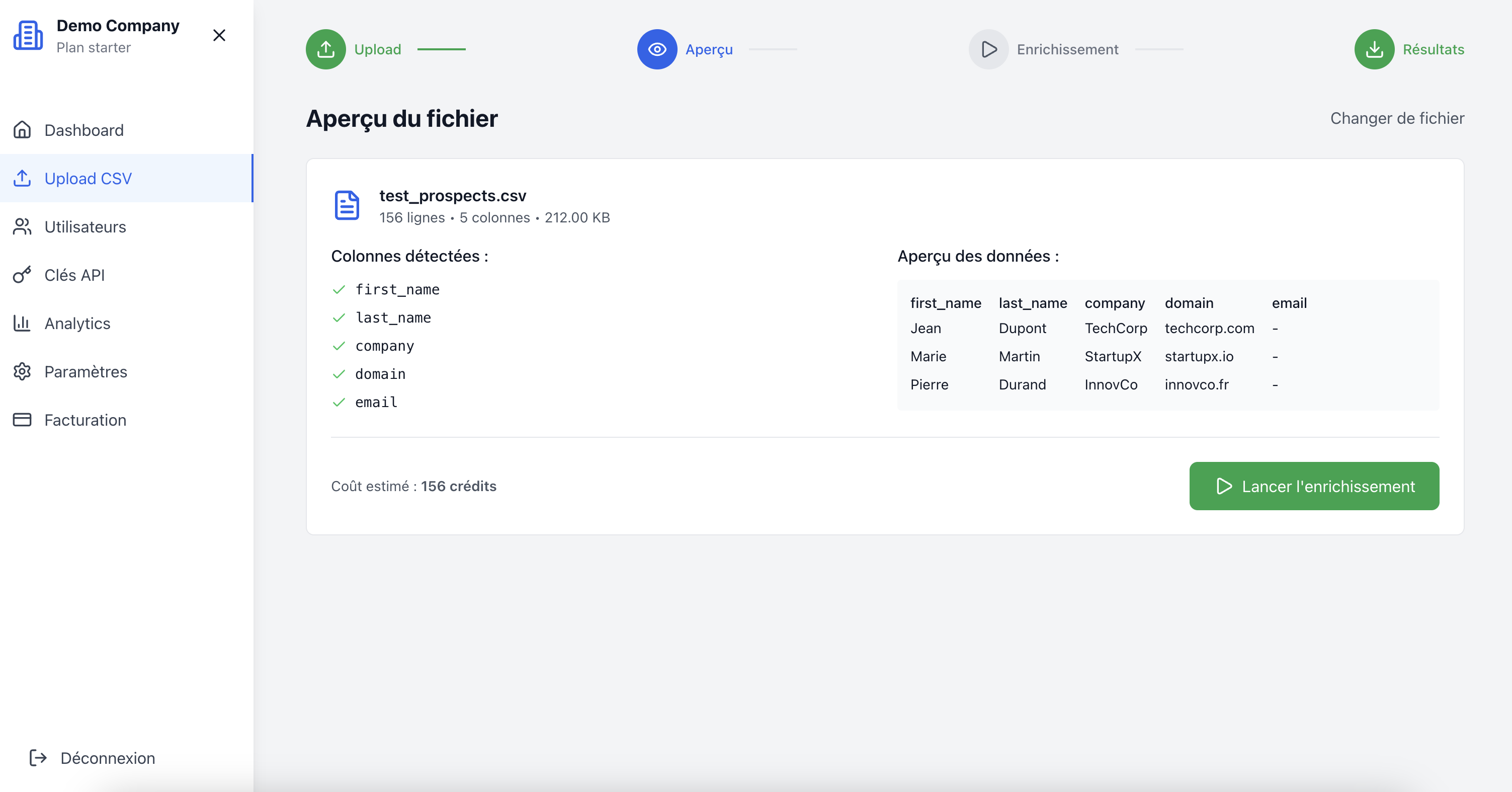The image size is (1512, 792).
Task: Click the Upload step circle icon
Action: click(326, 49)
